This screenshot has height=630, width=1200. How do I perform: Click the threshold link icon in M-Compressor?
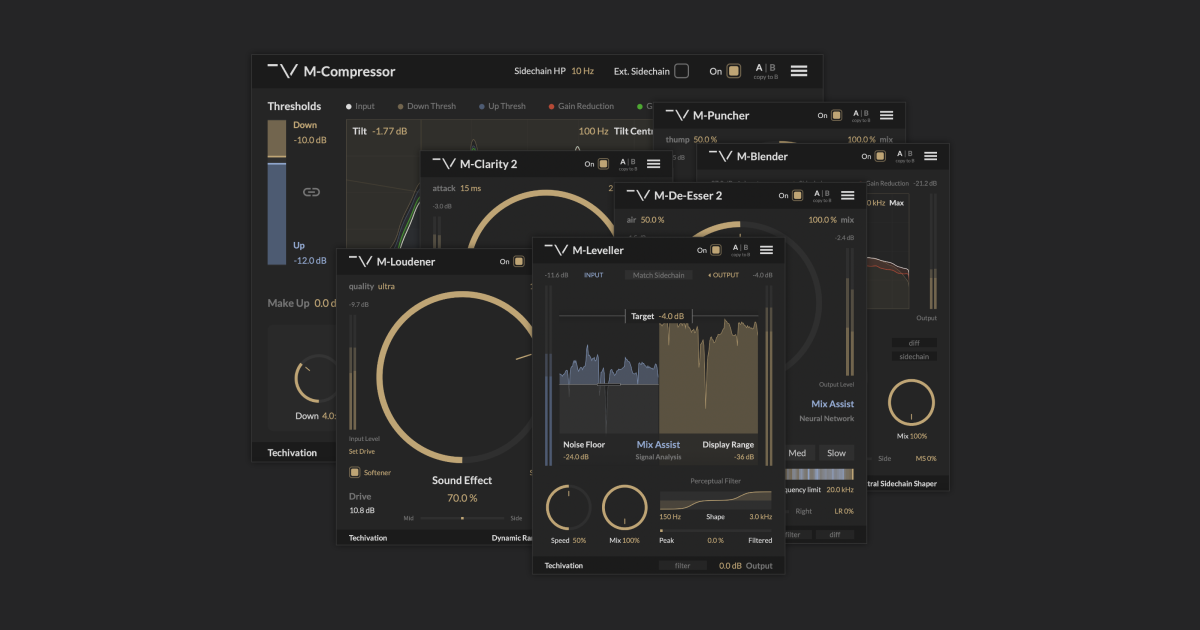(x=311, y=192)
